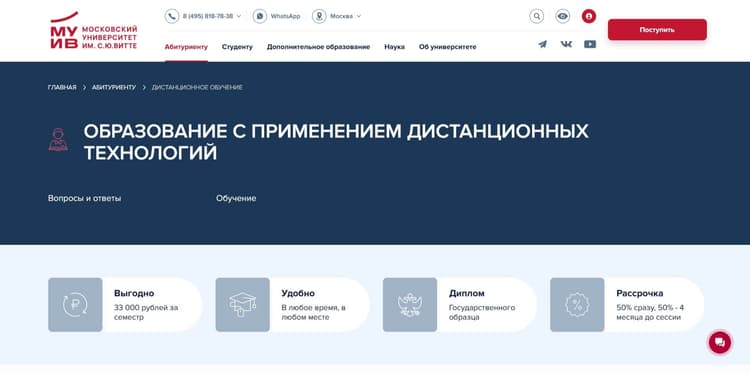
Task: Click the main page heading text
Action: pyautogui.click(x=336, y=142)
